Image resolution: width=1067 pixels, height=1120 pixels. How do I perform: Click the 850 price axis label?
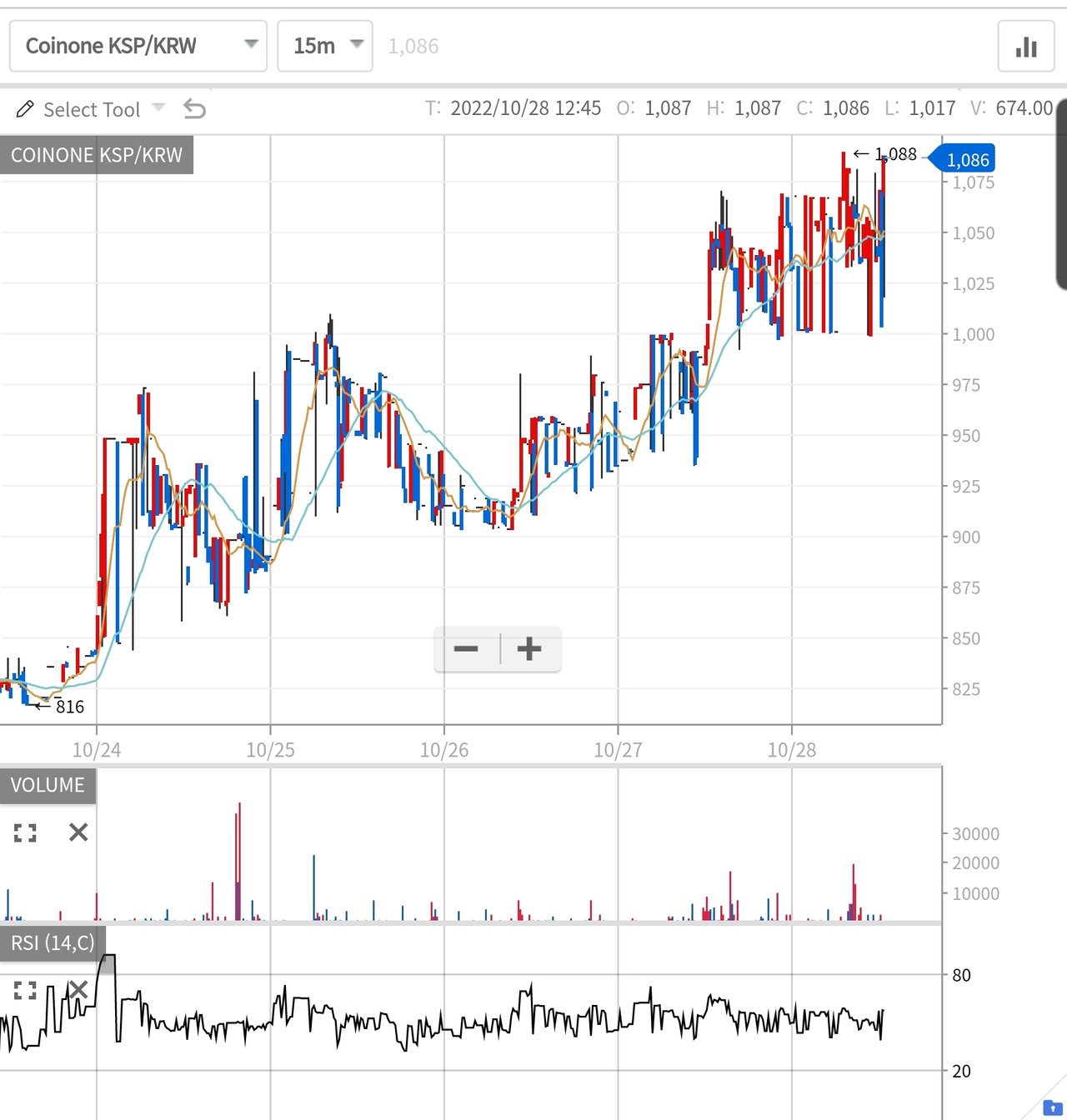(x=966, y=639)
